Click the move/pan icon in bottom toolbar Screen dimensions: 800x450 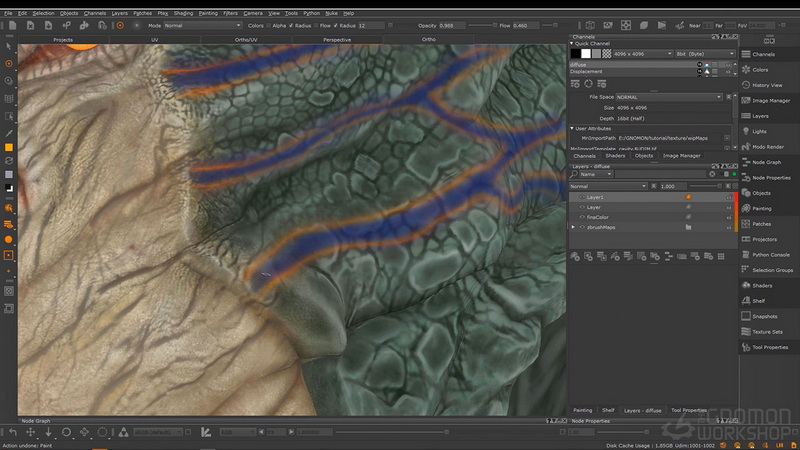(x=30, y=432)
